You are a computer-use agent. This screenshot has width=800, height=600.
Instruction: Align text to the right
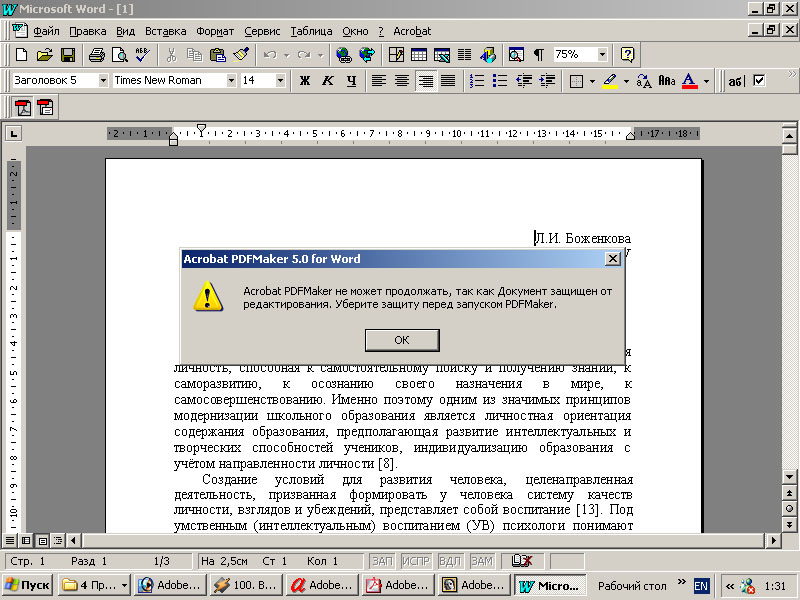[426, 81]
